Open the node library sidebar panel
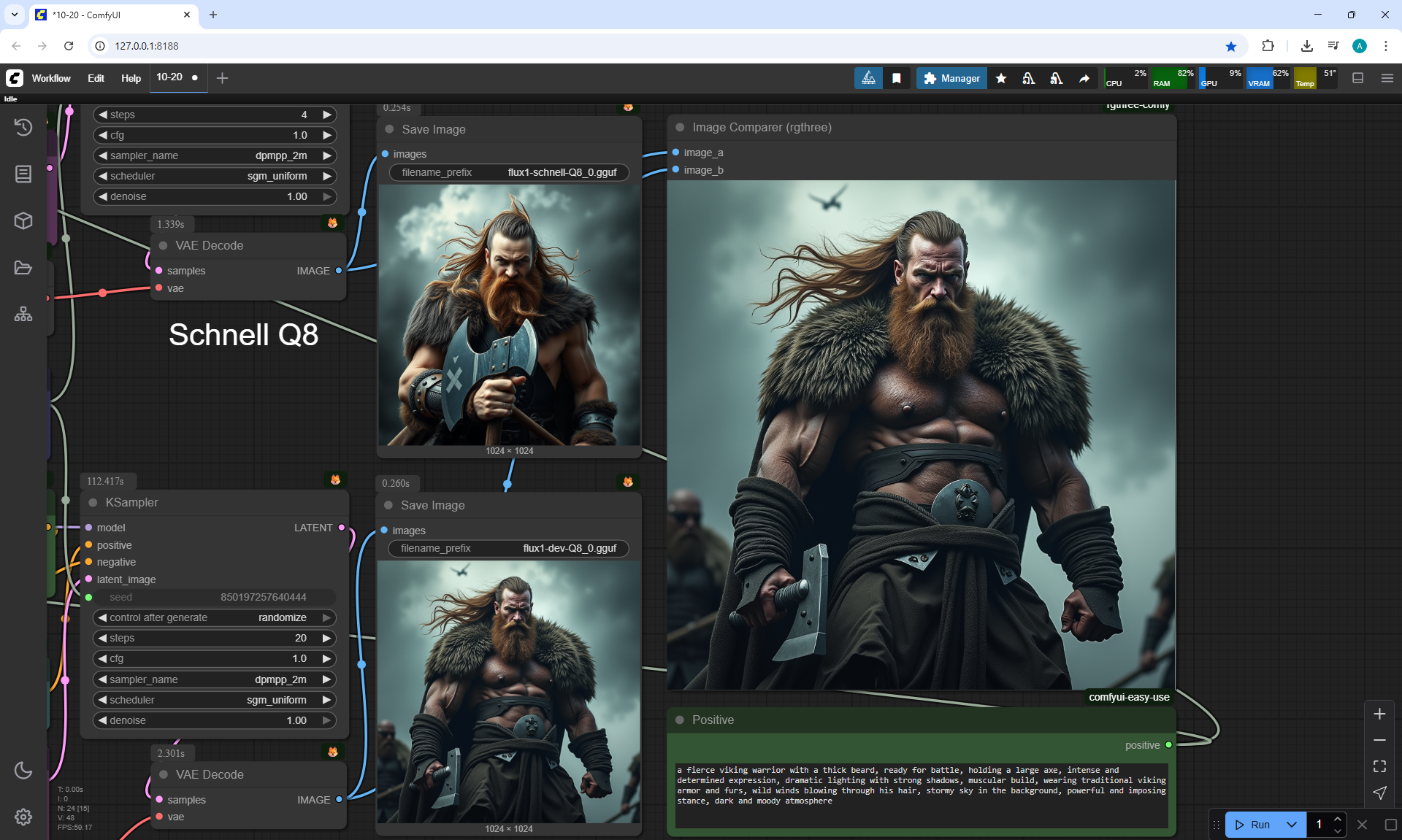 click(23, 174)
